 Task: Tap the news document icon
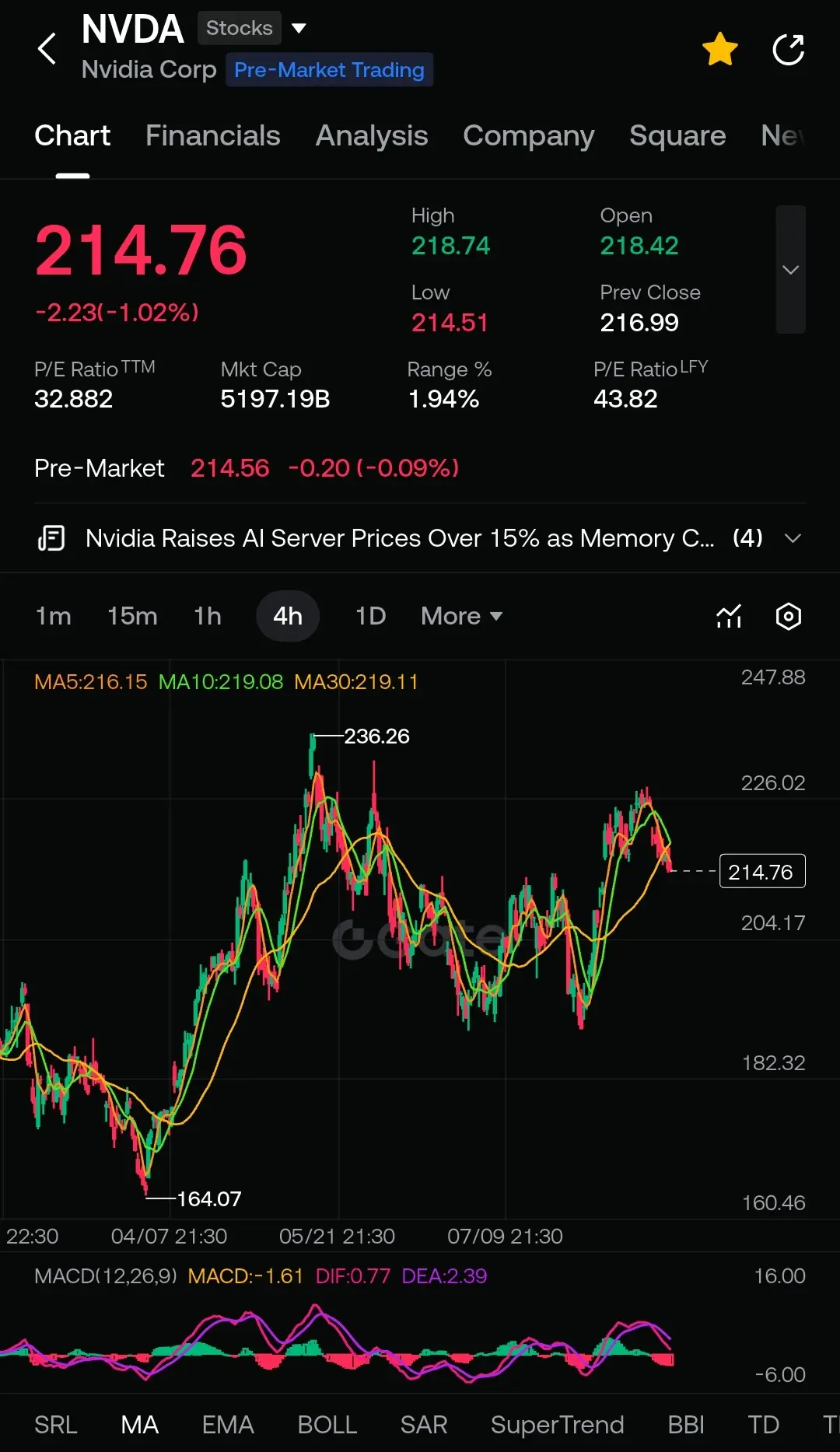51,537
